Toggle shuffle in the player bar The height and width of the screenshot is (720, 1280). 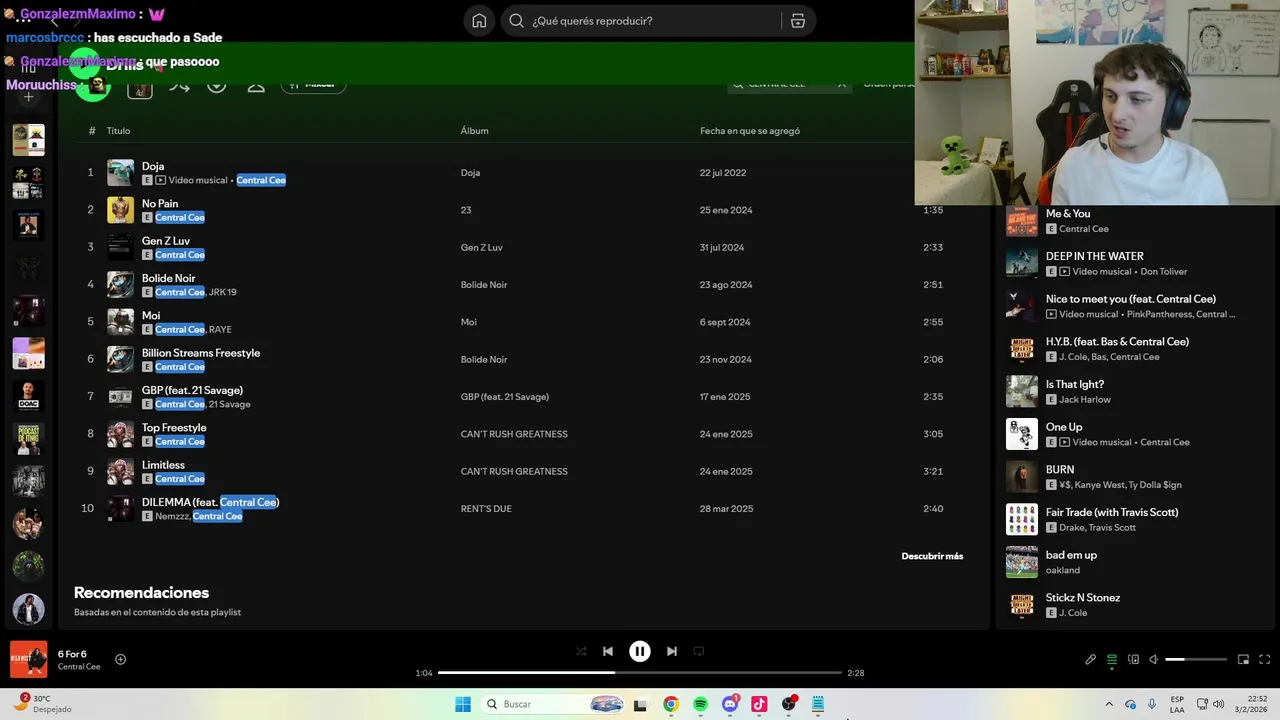(581, 651)
